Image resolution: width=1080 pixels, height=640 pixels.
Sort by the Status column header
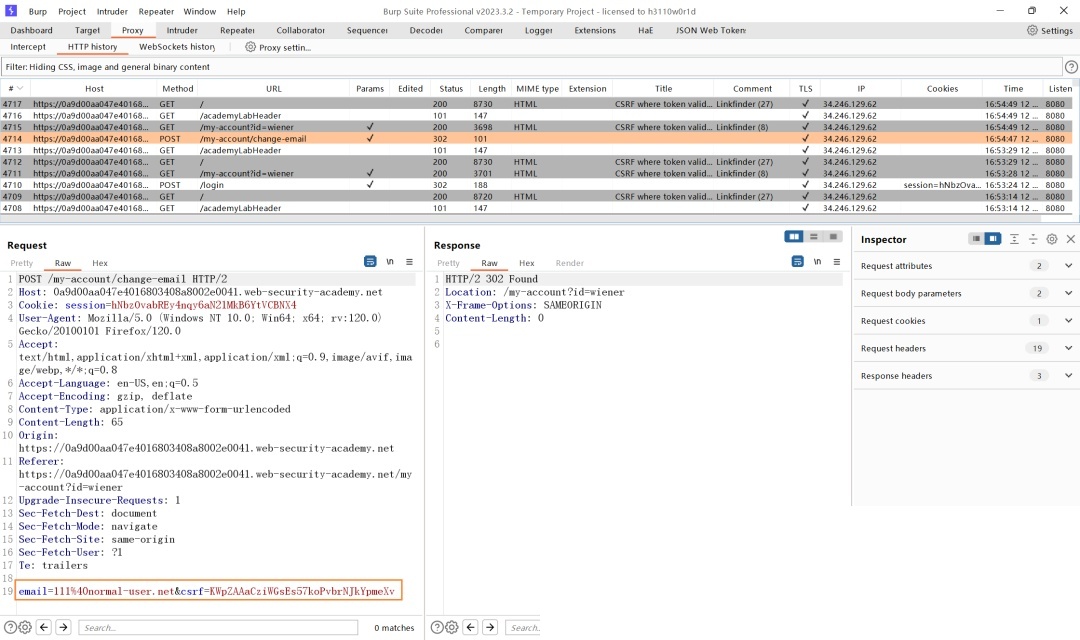(451, 88)
